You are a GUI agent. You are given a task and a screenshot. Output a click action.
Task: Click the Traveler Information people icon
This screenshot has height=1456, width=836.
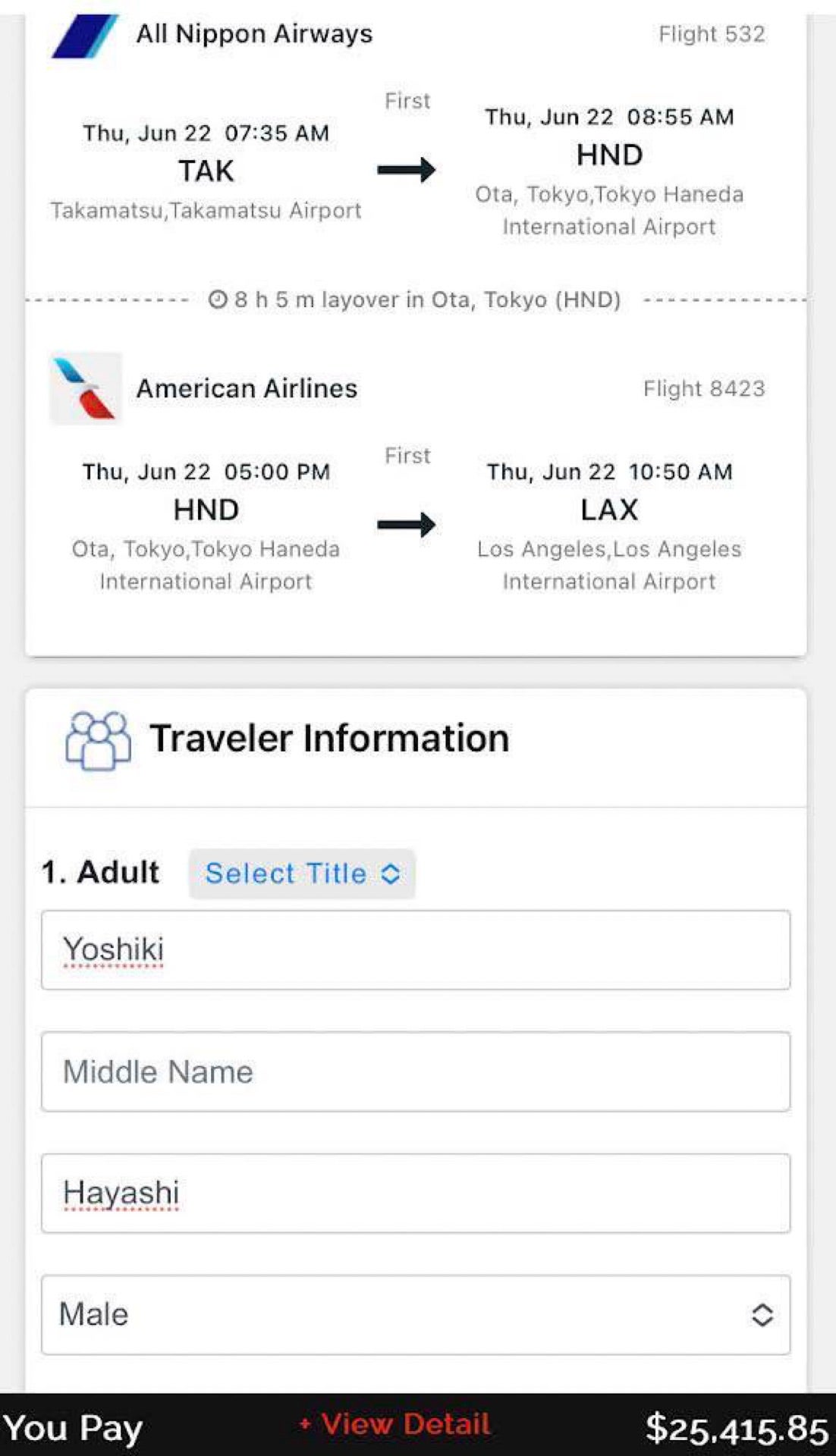click(x=98, y=740)
